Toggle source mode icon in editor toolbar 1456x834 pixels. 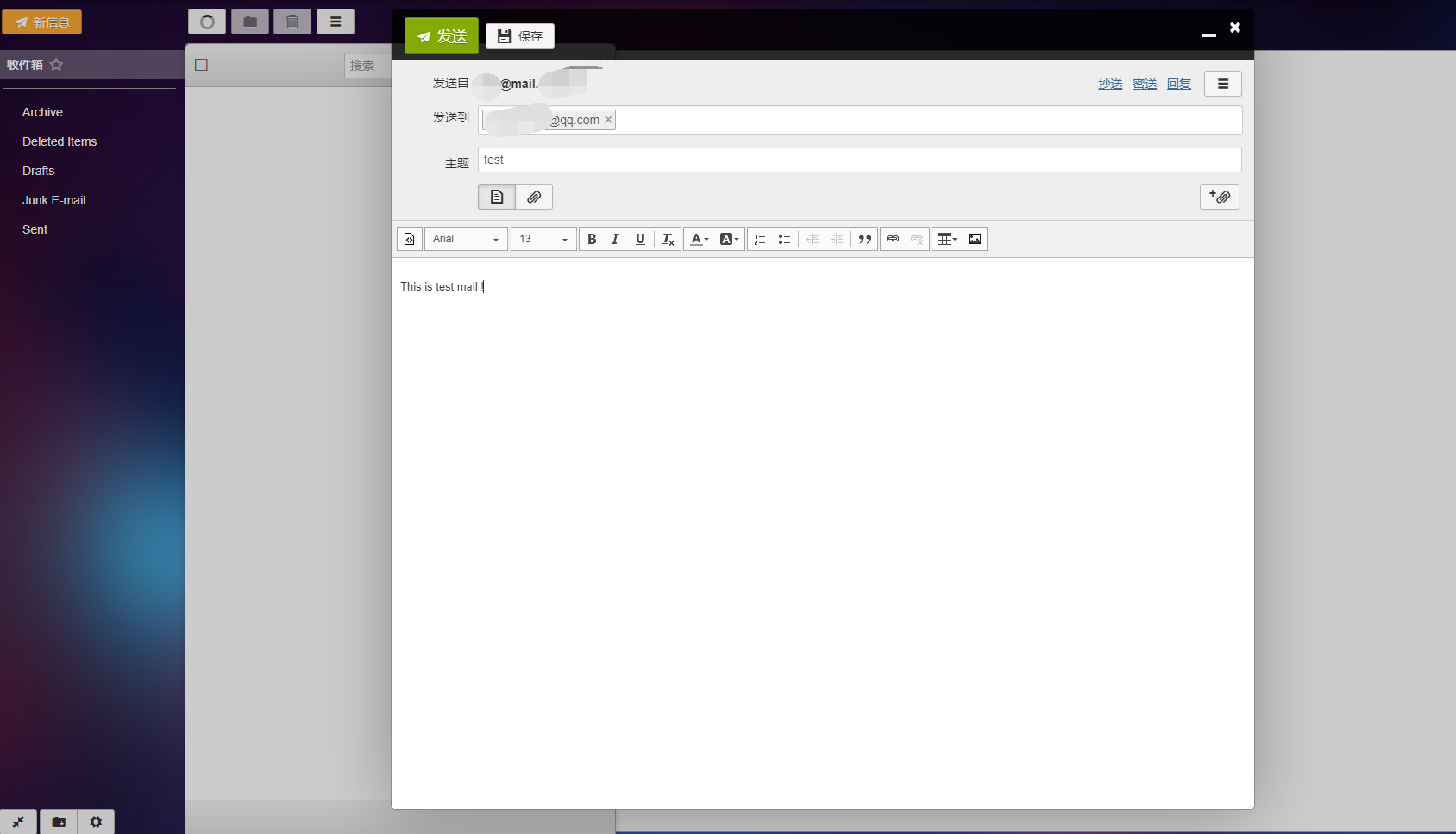point(410,239)
